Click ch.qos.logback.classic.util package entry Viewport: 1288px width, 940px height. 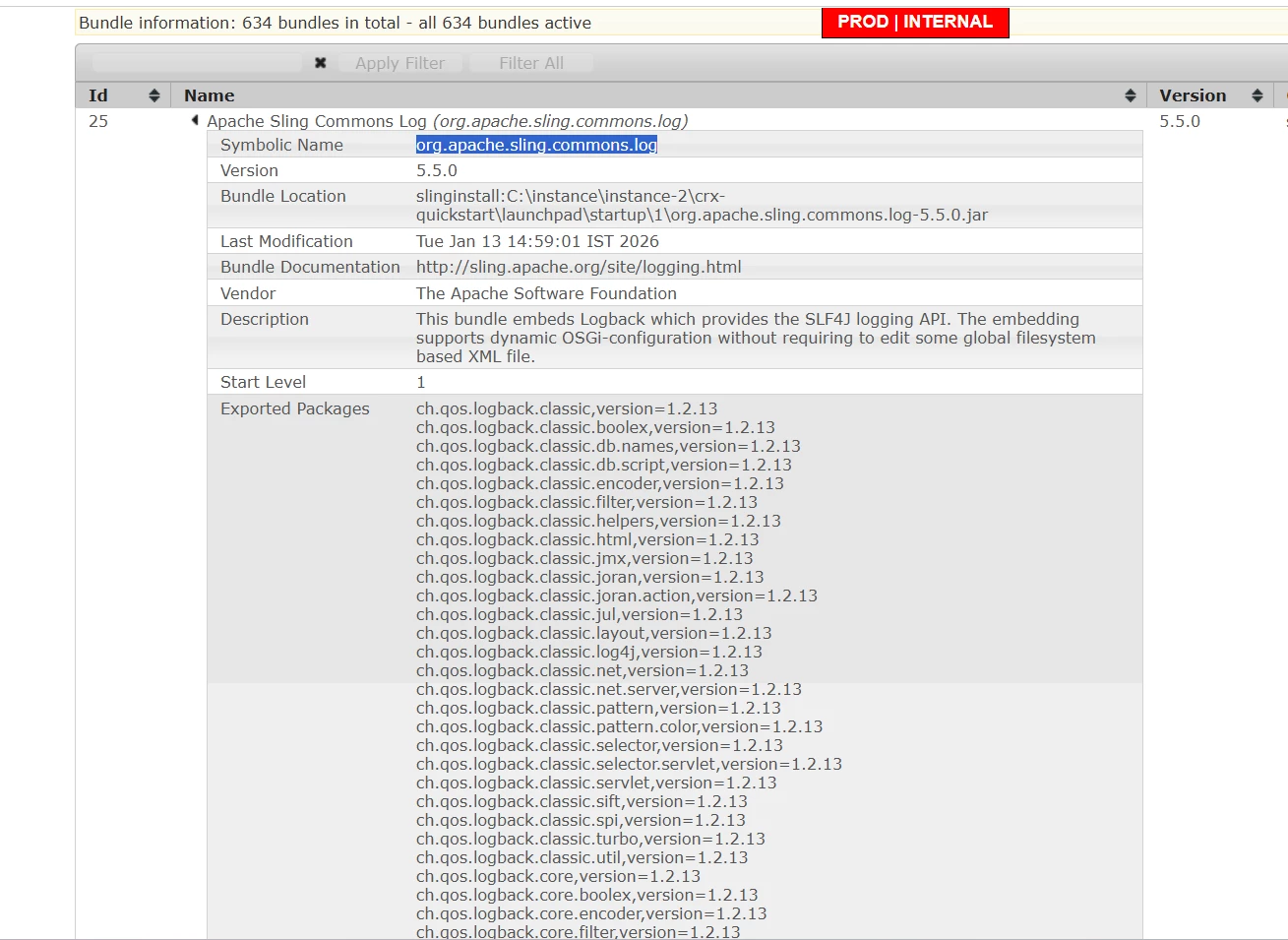tap(582, 857)
